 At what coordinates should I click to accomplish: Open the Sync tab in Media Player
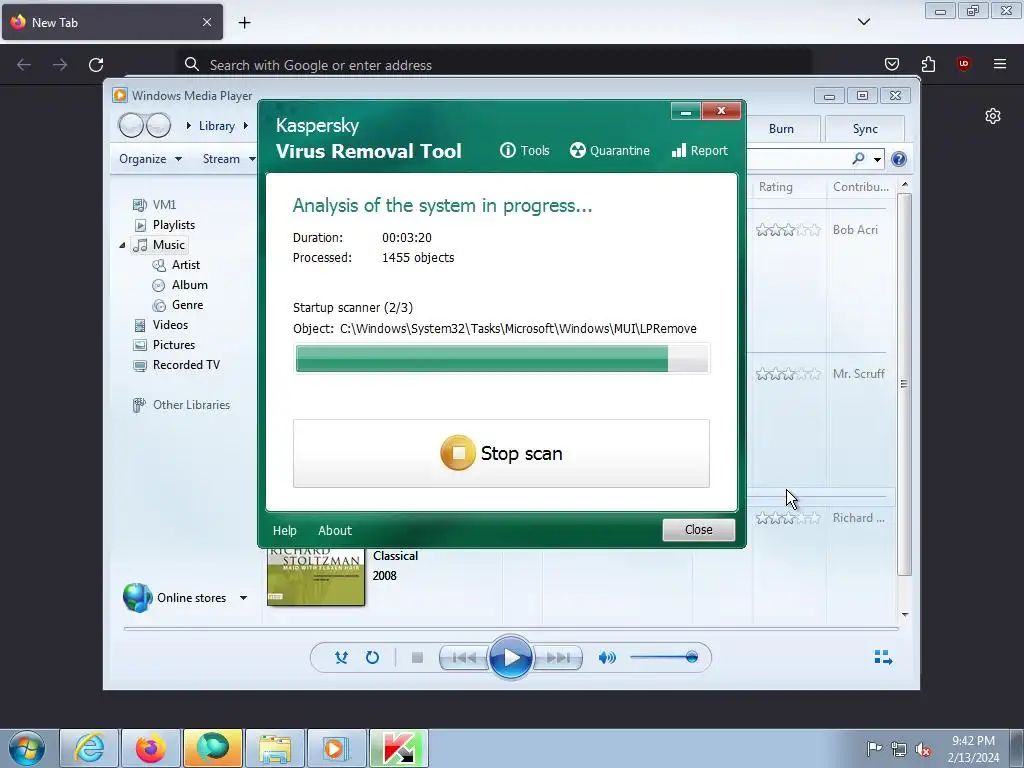pyautogui.click(x=865, y=129)
